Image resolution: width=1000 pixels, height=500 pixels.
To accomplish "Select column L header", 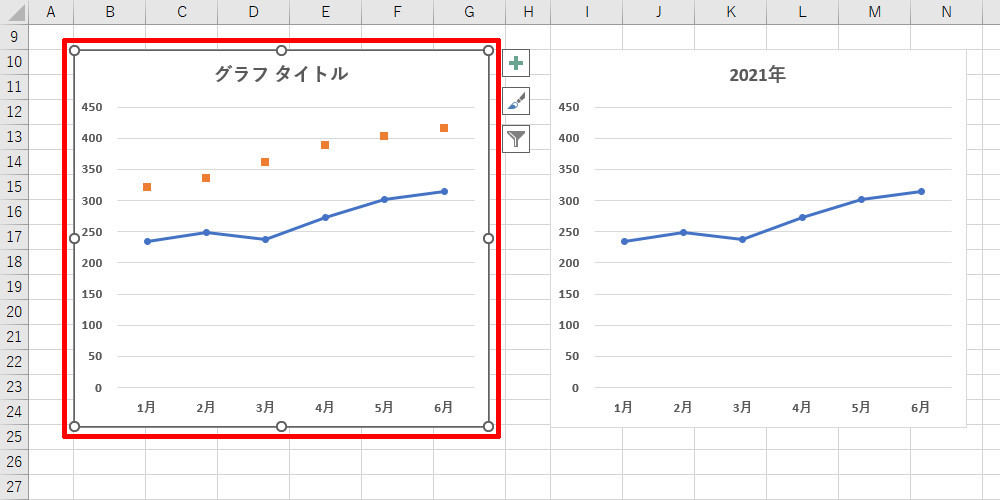I will click(802, 11).
